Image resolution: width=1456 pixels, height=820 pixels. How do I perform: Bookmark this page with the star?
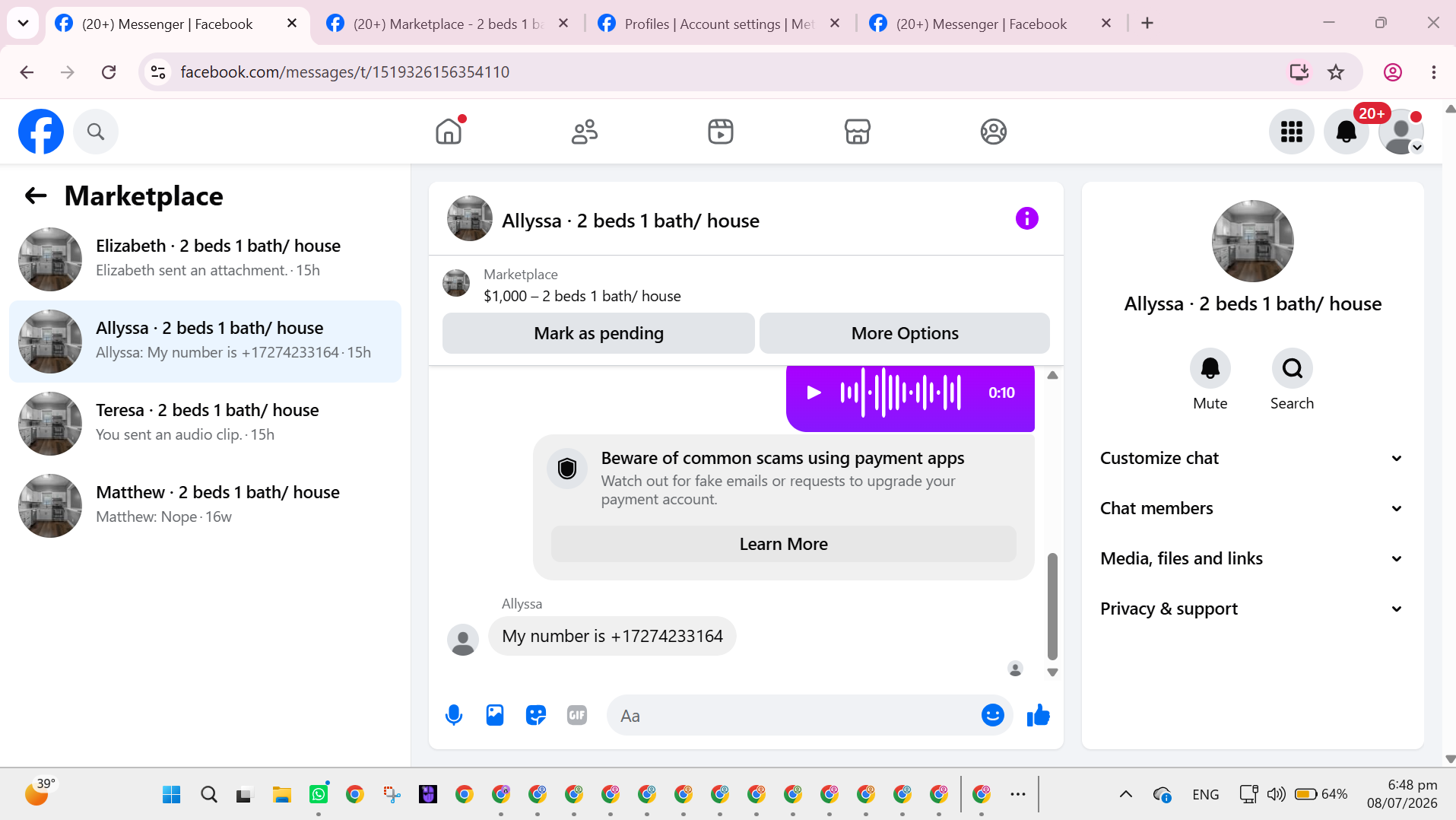1336,72
